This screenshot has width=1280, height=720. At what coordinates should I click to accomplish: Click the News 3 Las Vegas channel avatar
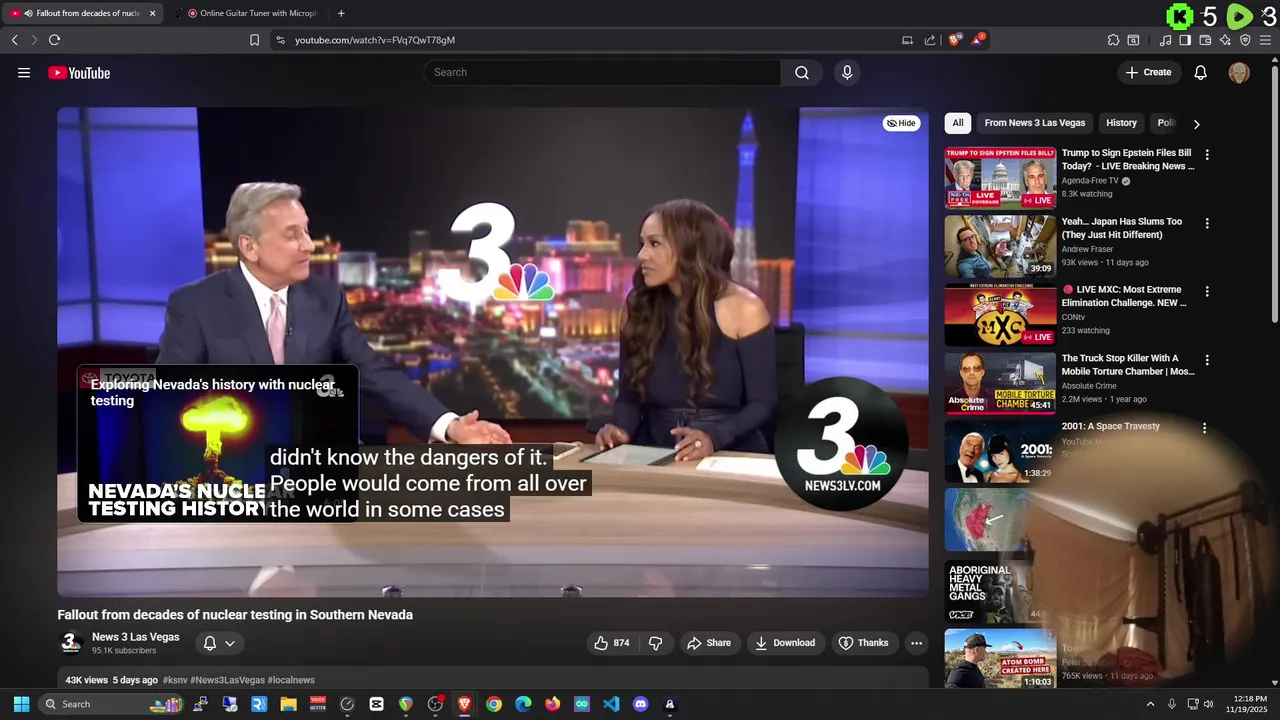pos(70,643)
